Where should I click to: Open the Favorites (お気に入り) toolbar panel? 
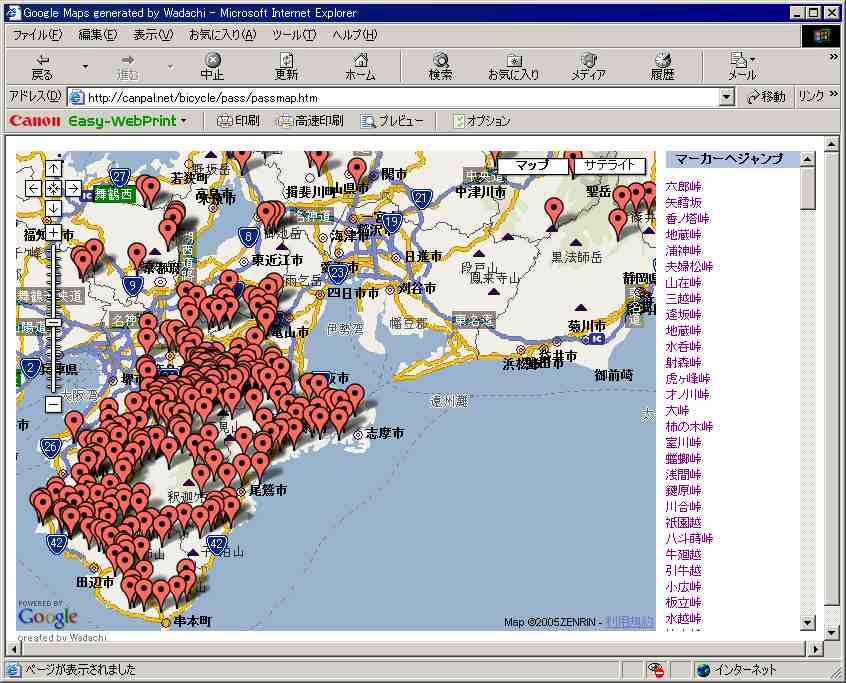pos(513,66)
